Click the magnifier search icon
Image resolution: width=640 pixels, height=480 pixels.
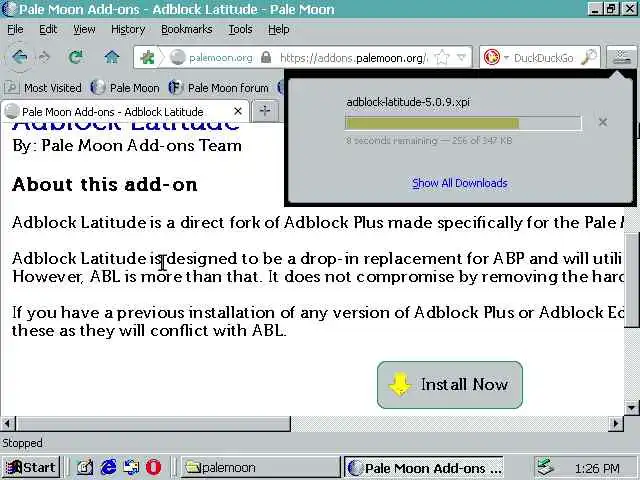click(x=589, y=57)
